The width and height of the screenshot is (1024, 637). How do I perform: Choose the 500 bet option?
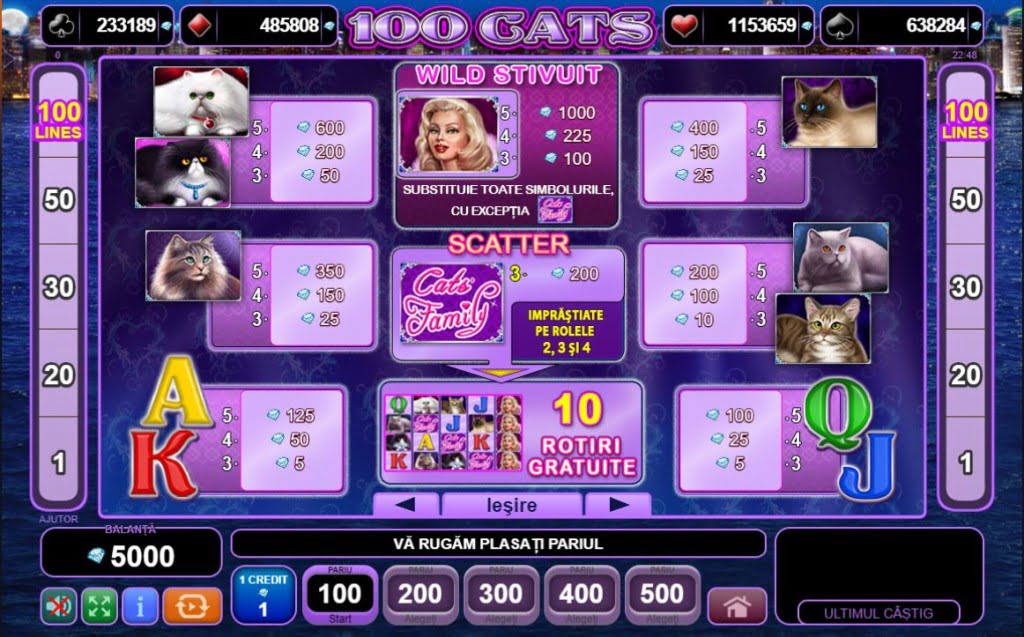click(x=662, y=595)
